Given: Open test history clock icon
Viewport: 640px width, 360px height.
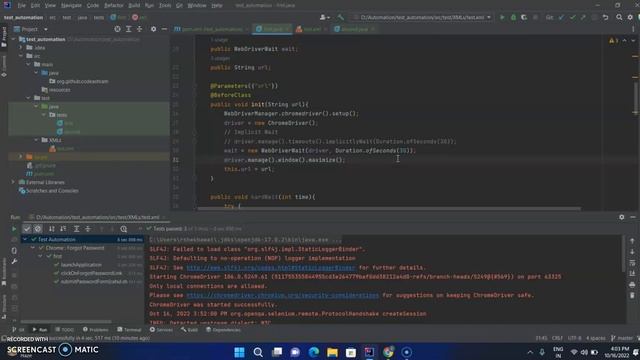Looking at the screenshot, I should 124,229.
